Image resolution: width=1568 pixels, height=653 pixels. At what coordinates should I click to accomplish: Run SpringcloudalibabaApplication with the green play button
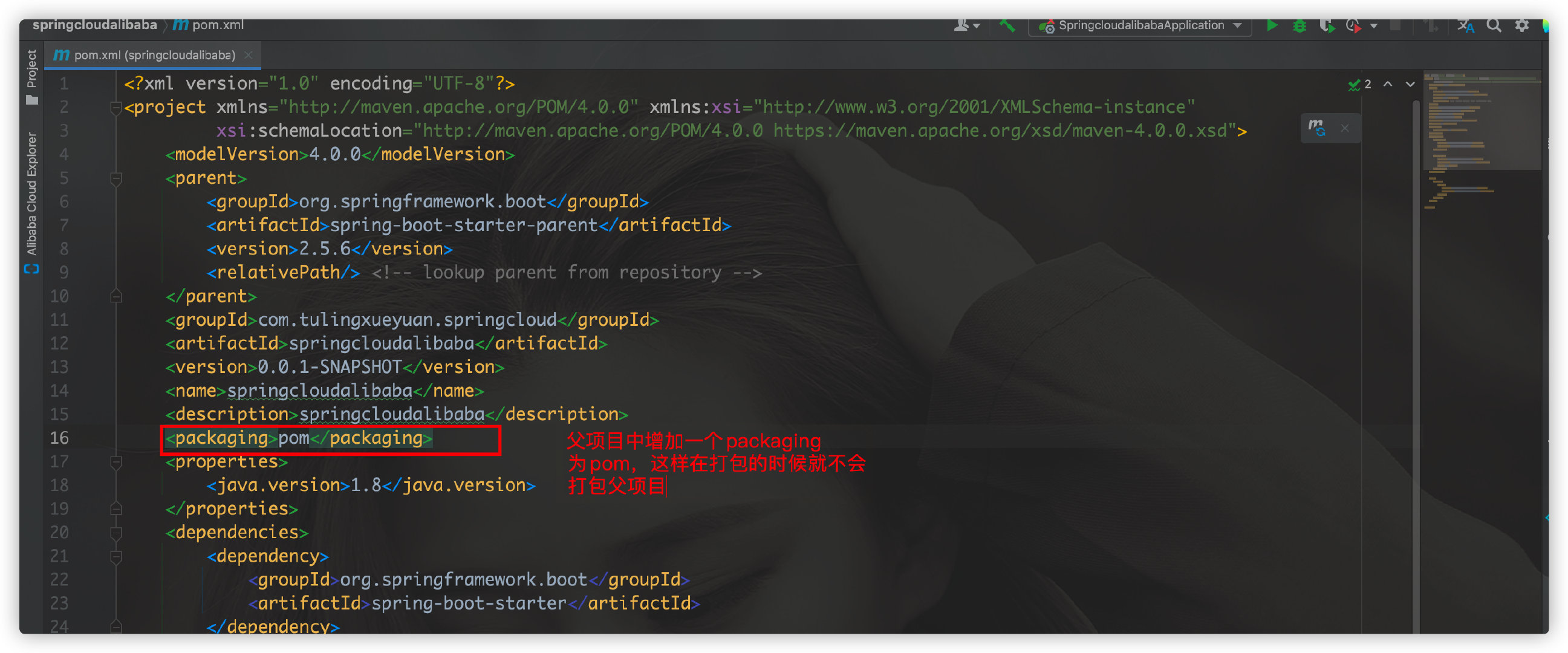(x=1272, y=25)
